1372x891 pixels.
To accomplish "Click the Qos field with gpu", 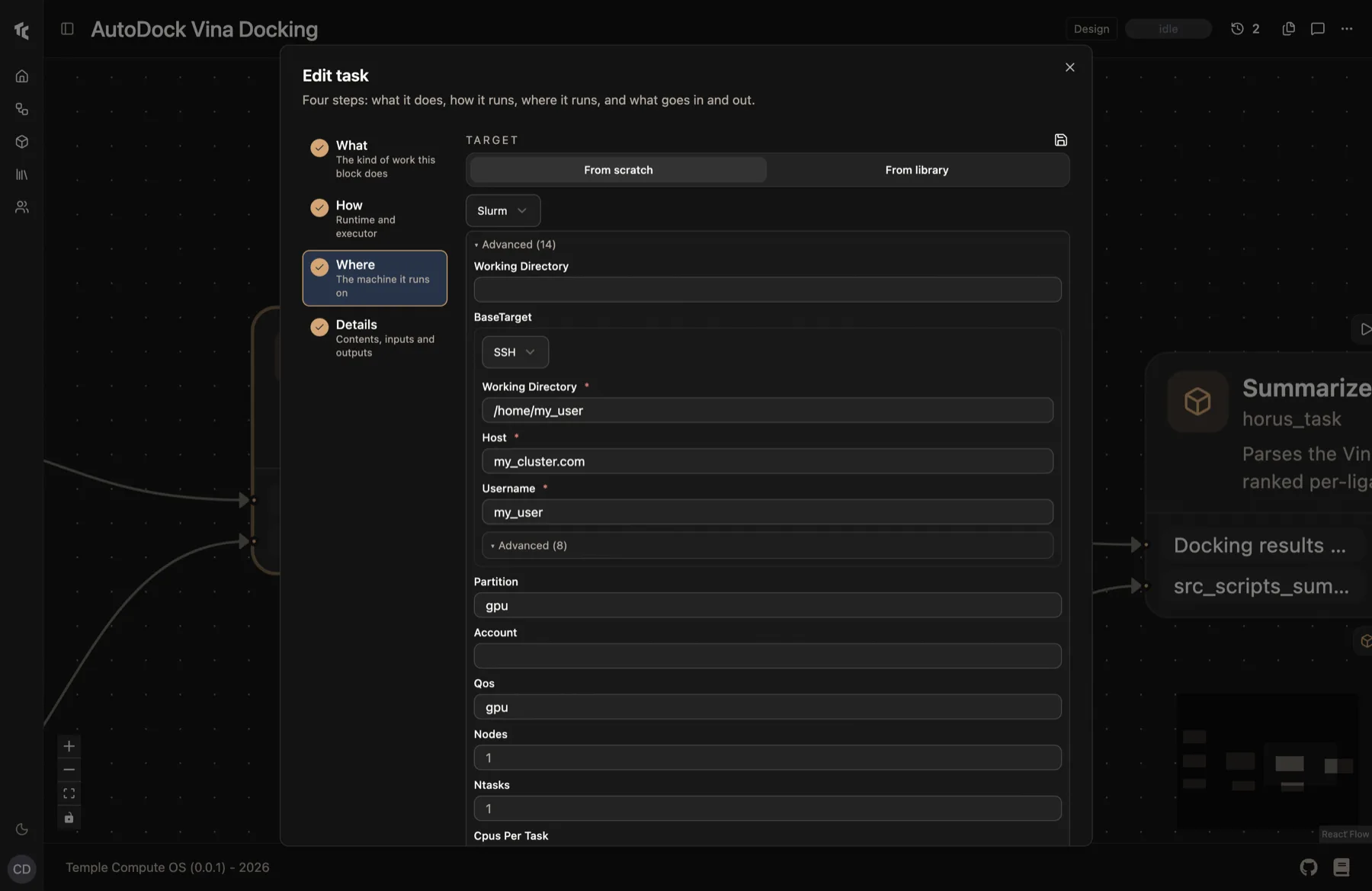I will (768, 707).
